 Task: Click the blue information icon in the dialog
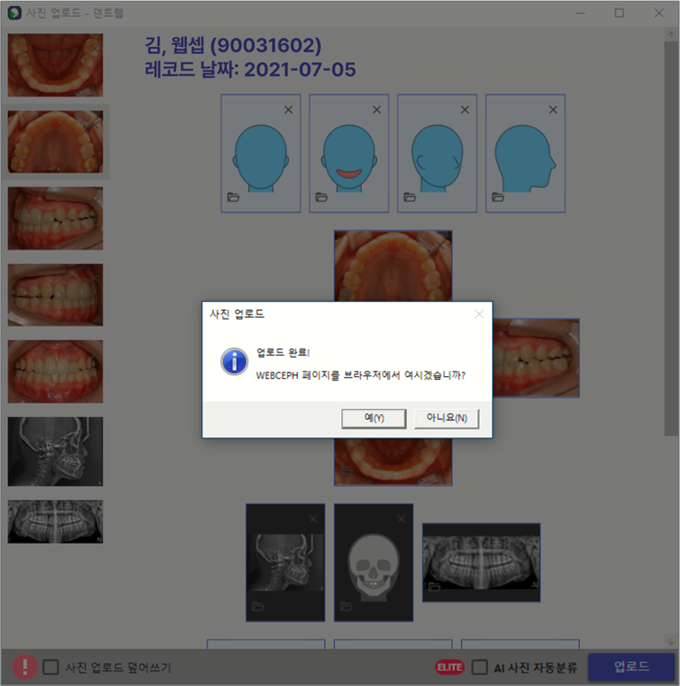[x=235, y=362]
